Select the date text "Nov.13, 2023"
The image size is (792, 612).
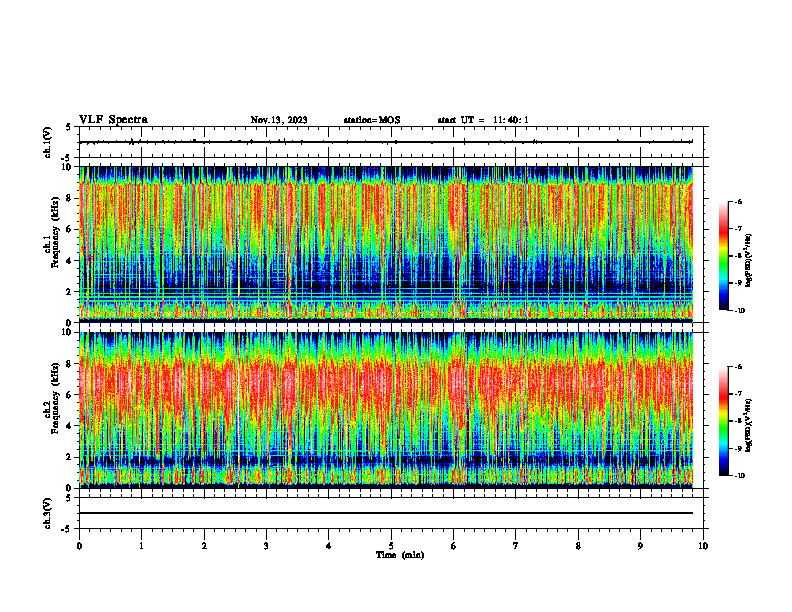[x=279, y=120]
